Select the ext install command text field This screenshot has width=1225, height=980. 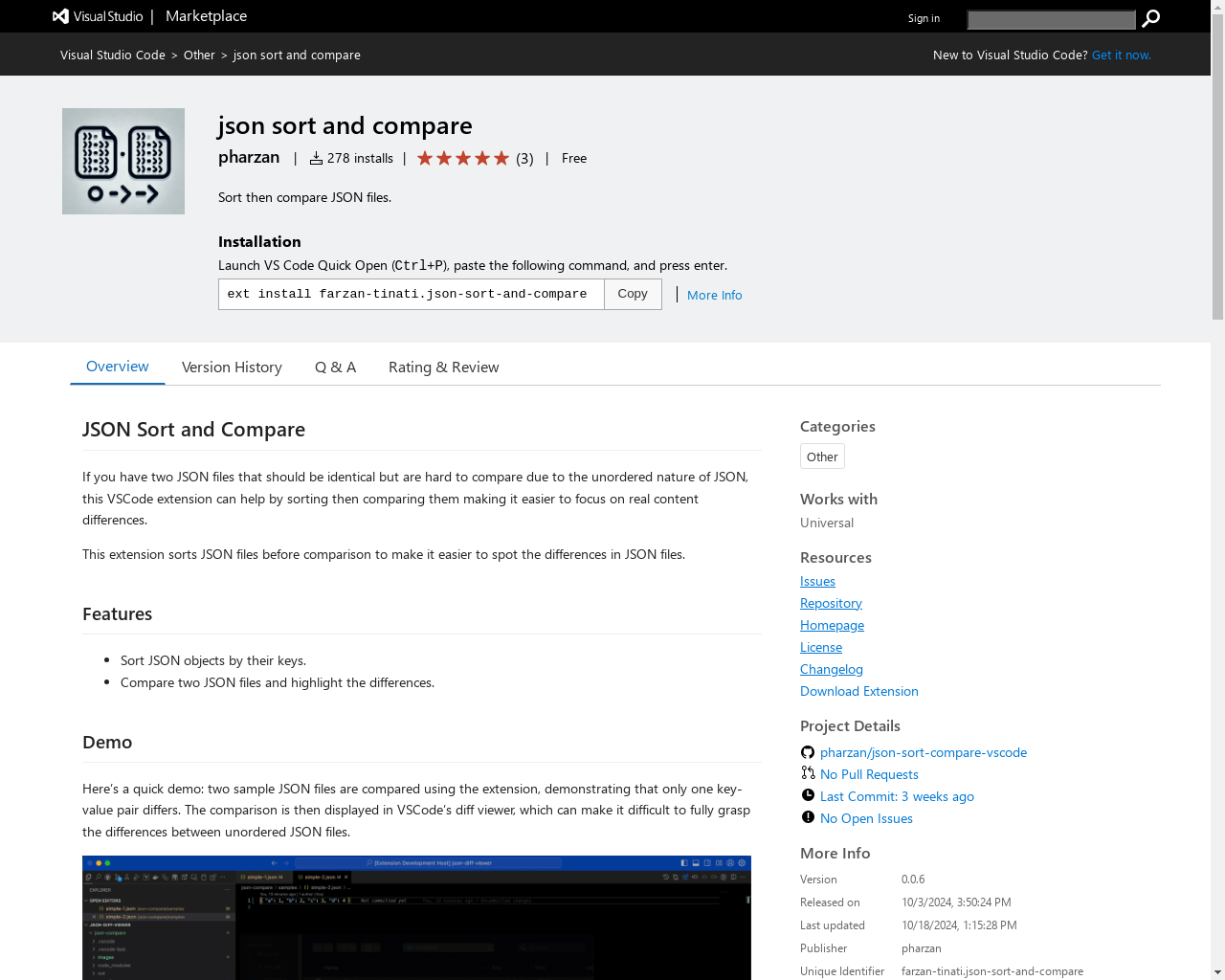(x=412, y=294)
